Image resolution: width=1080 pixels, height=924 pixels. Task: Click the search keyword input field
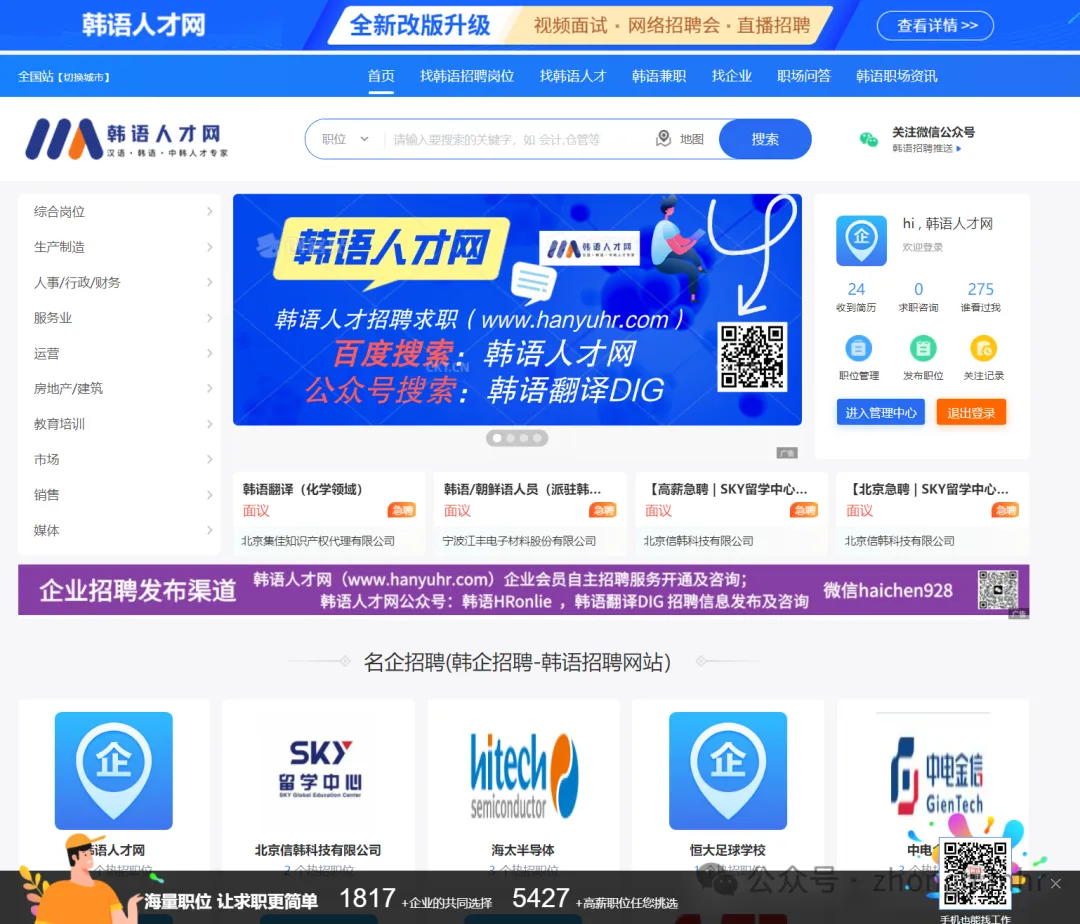(517, 139)
